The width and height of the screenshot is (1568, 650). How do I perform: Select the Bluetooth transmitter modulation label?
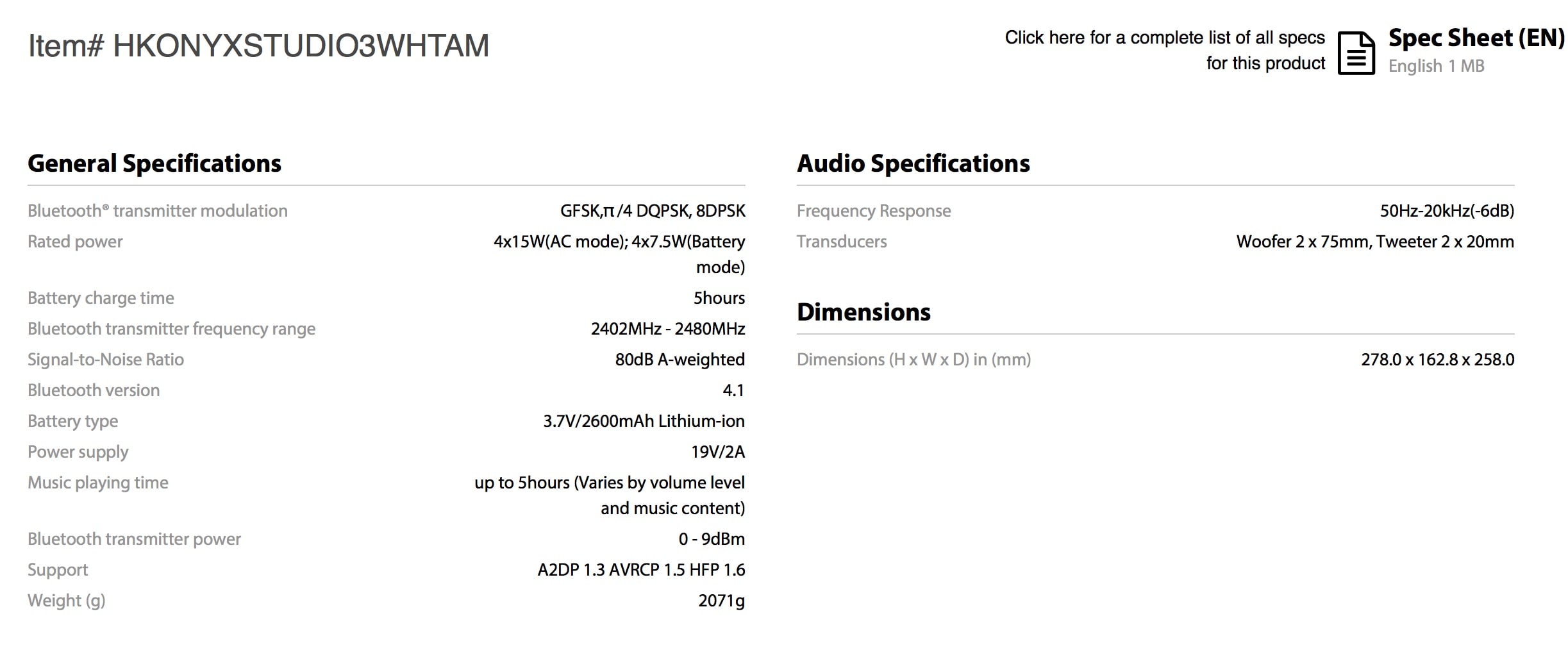(158, 210)
